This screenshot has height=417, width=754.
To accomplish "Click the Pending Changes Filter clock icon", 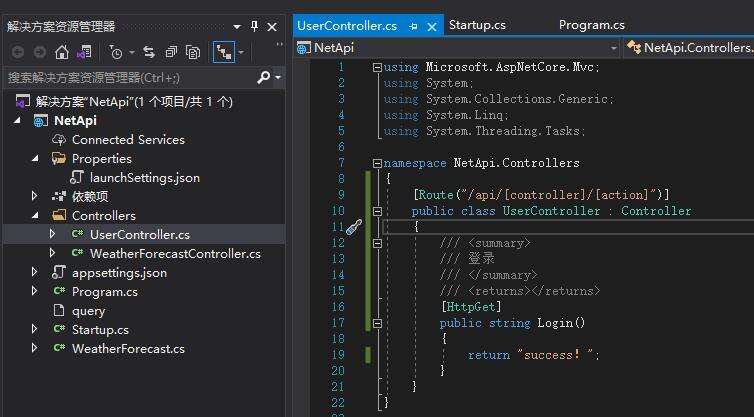I will (x=115, y=52).
